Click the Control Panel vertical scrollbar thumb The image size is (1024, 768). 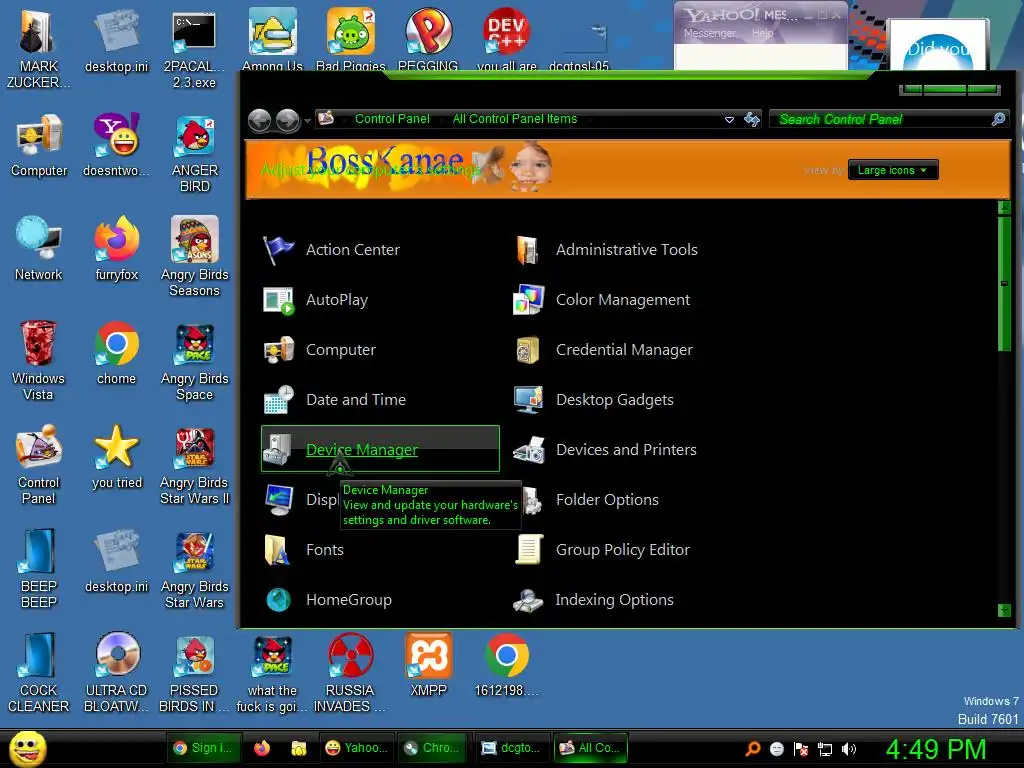click(1004, 283)
